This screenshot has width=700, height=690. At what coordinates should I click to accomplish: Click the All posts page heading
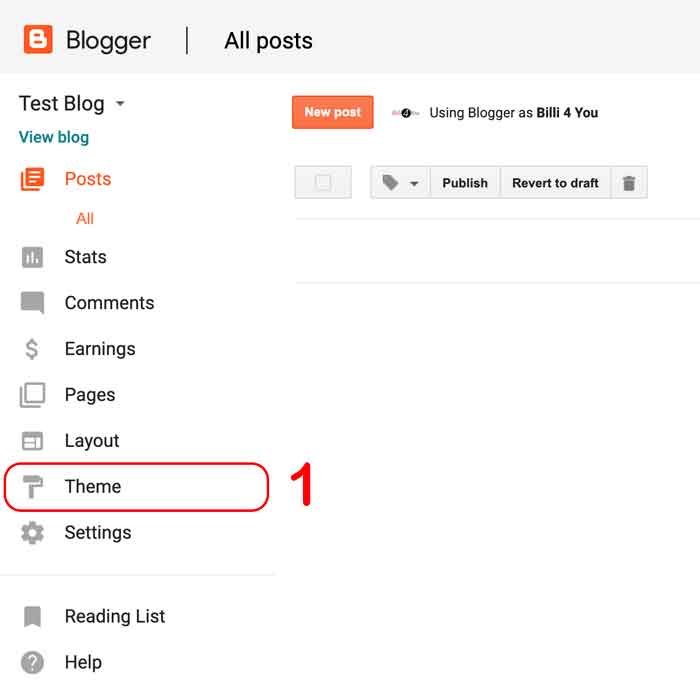click(268, 41)
